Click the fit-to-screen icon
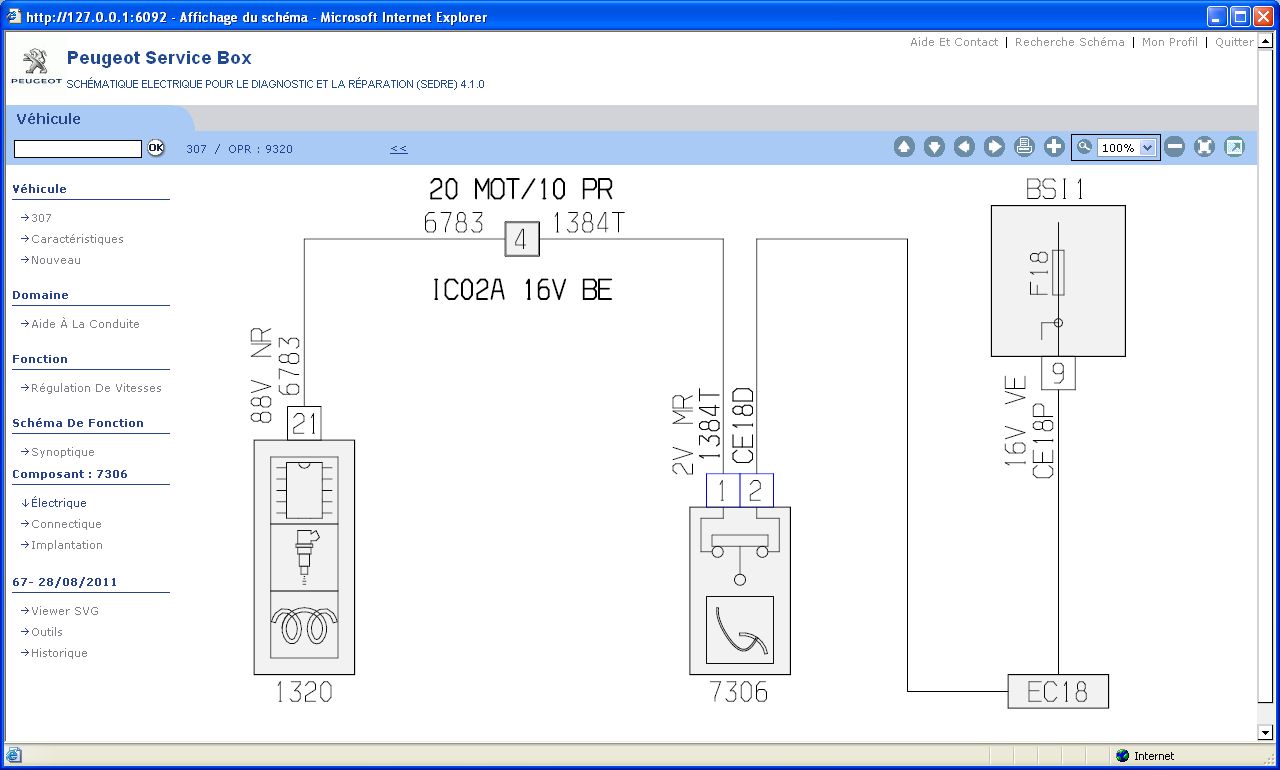 [x=1205, y=147]
